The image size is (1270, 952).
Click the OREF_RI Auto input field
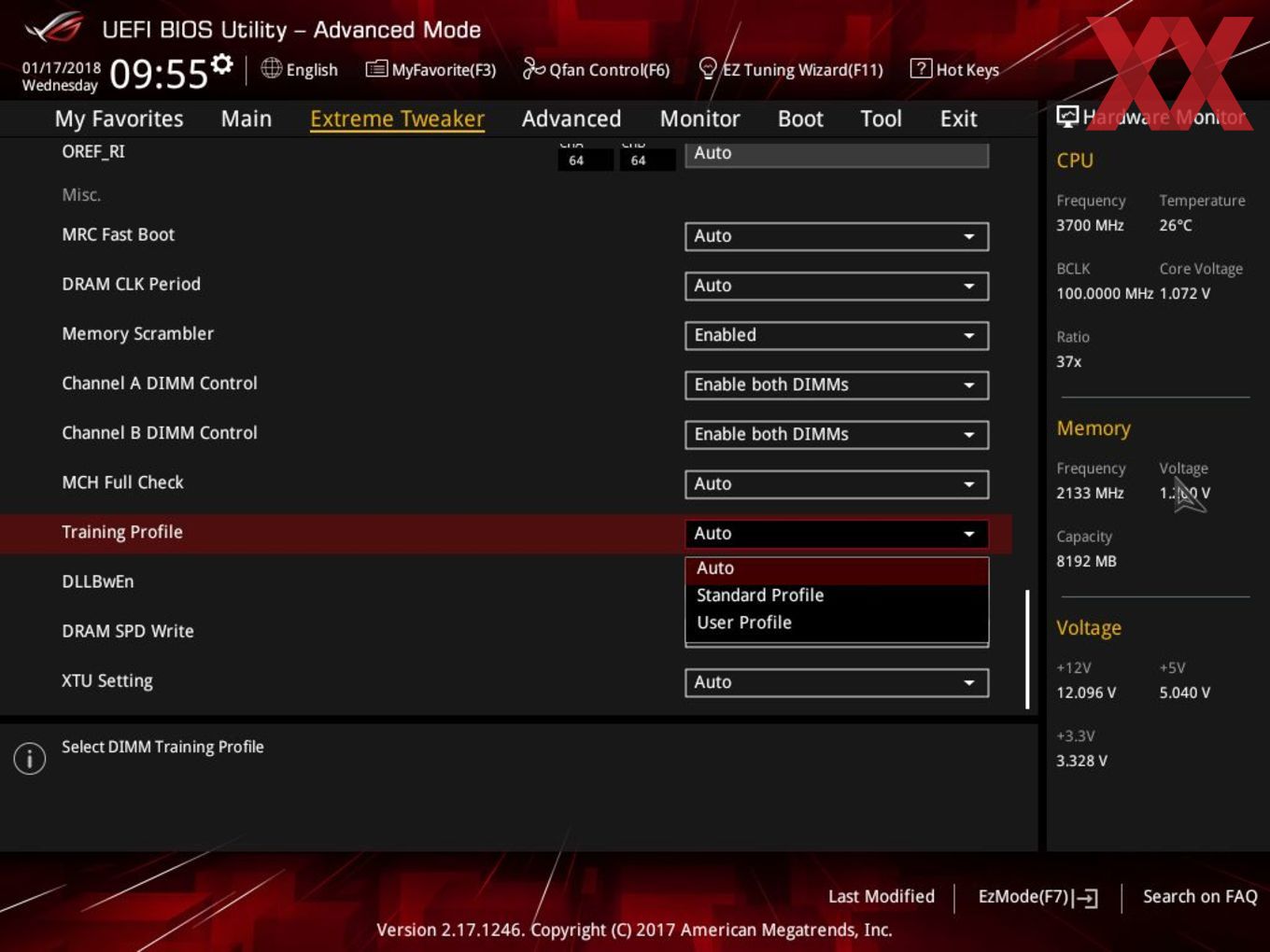pyautogui.click(x=837, y=154)
